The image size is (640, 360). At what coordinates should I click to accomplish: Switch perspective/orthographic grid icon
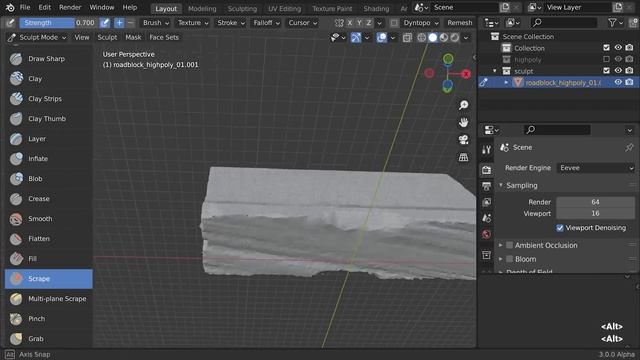point(463,157)
